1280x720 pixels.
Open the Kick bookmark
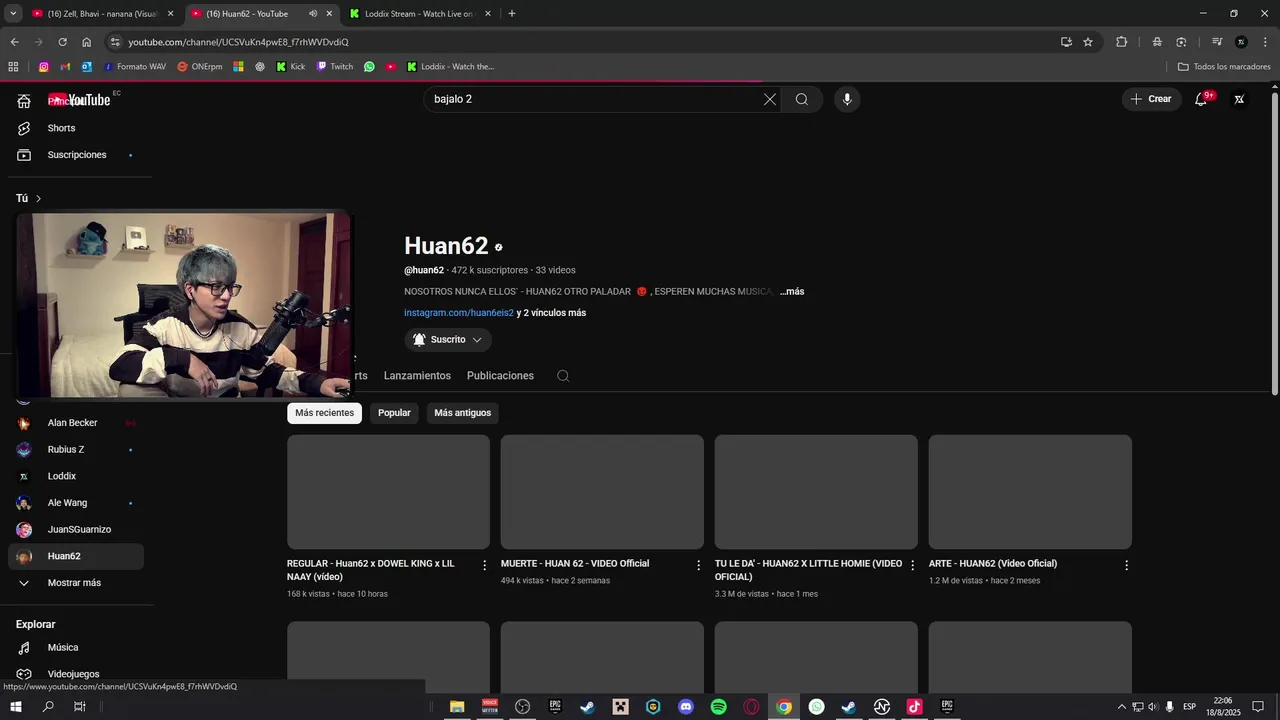tap(291, 67)
